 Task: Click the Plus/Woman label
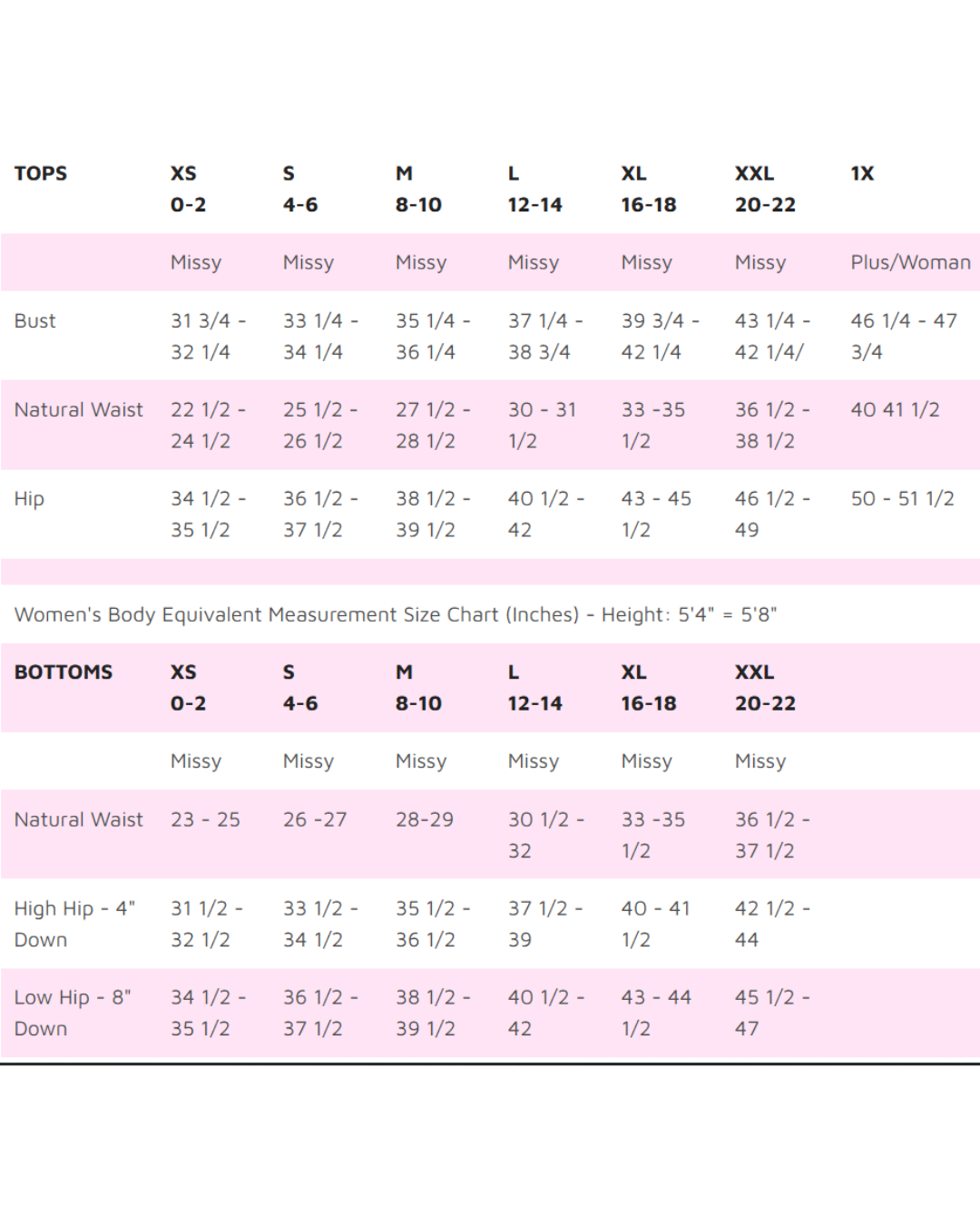click(910, 262)
